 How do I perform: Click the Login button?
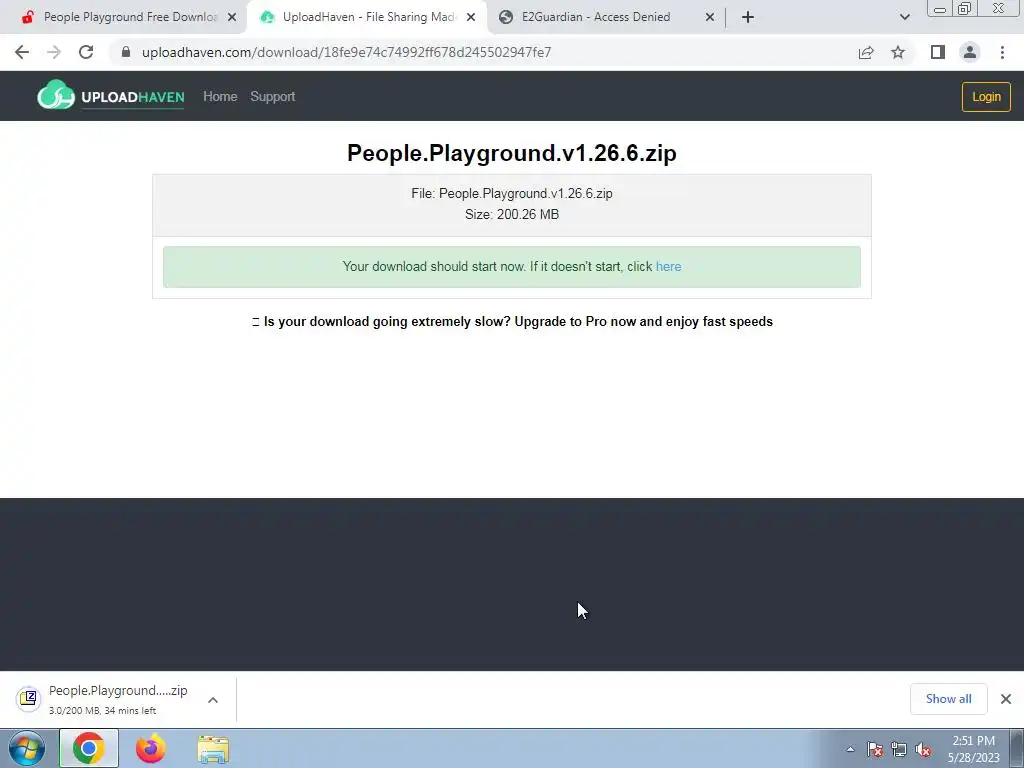pos(986,97)
